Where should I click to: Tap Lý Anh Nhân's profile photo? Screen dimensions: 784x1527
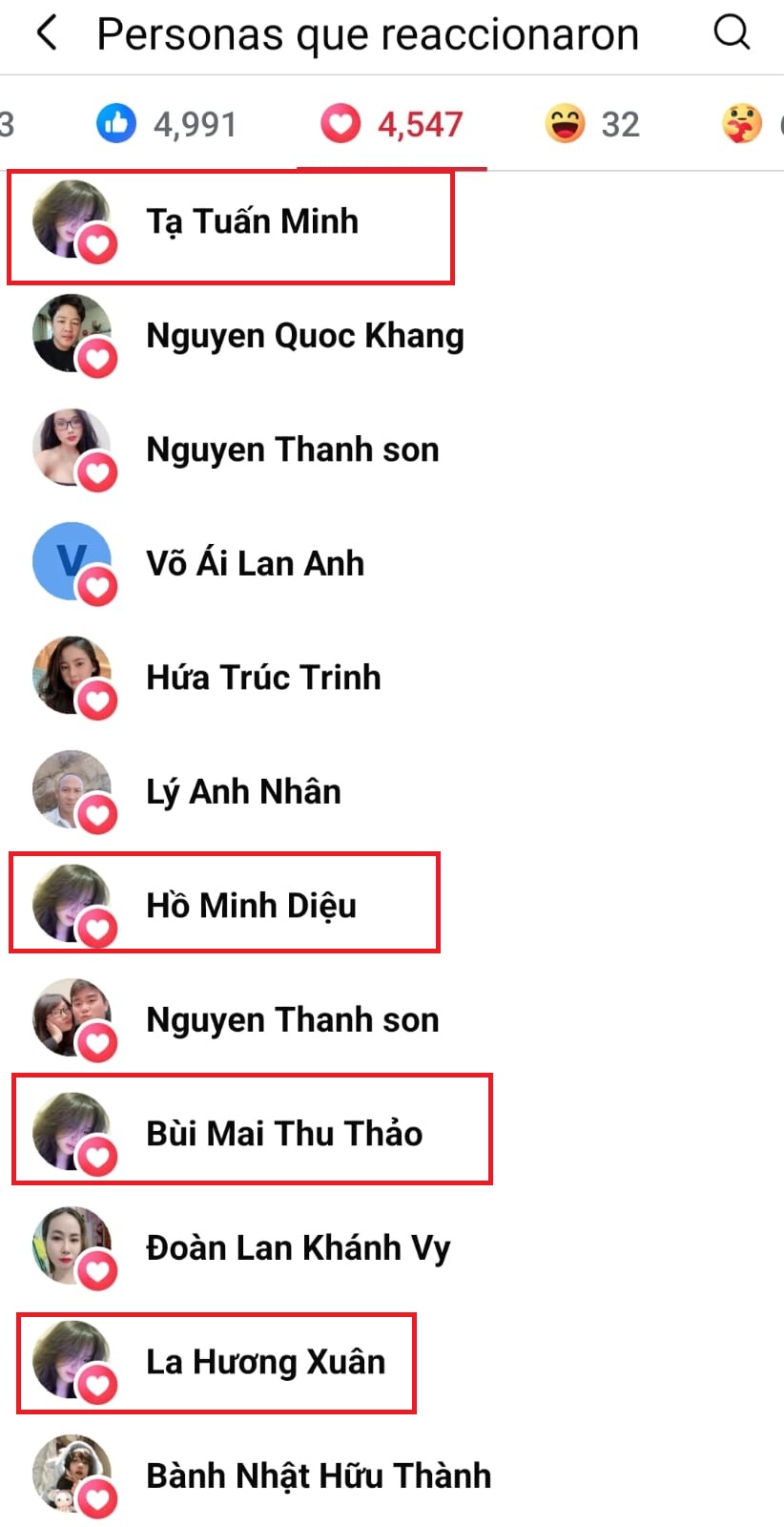[72, 789]
